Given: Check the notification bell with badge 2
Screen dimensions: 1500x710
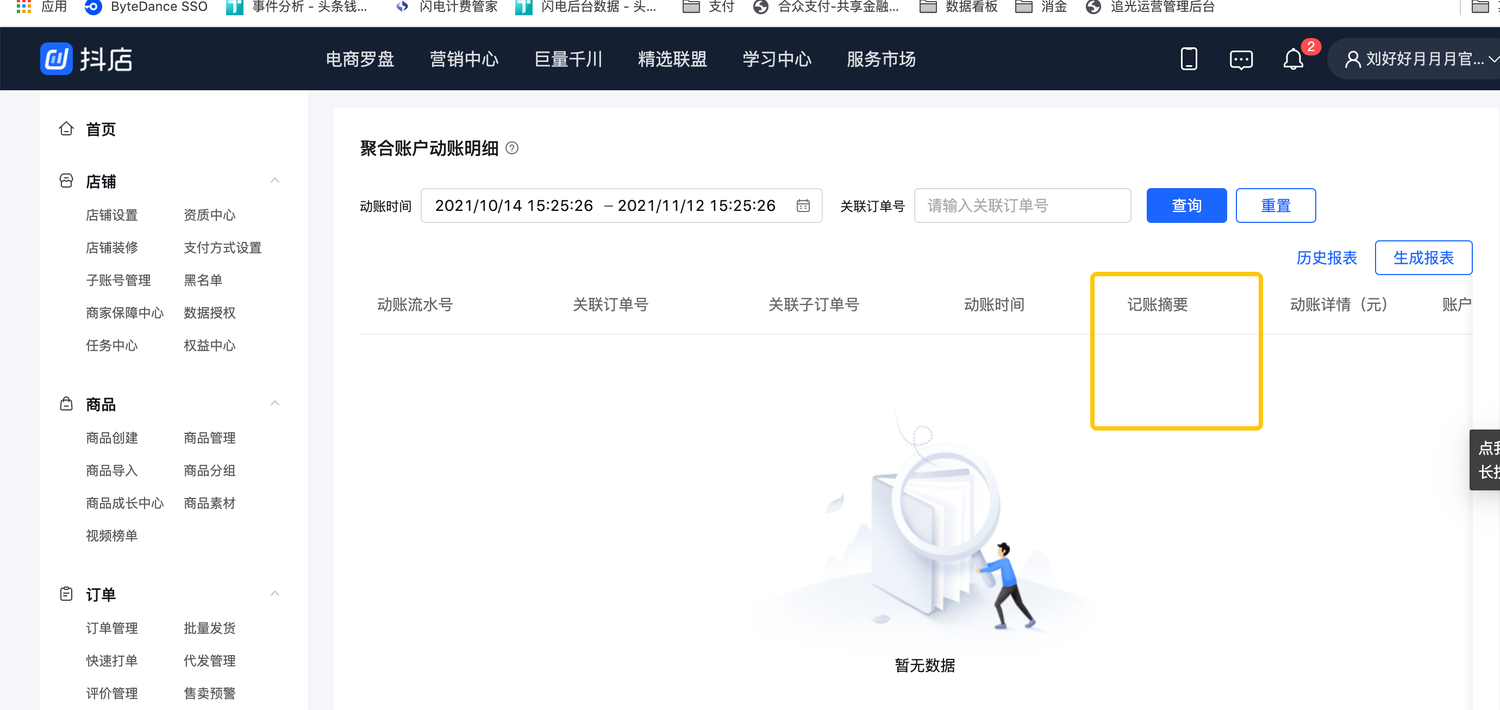Looking at the screenshot, I should [1293, 59].
